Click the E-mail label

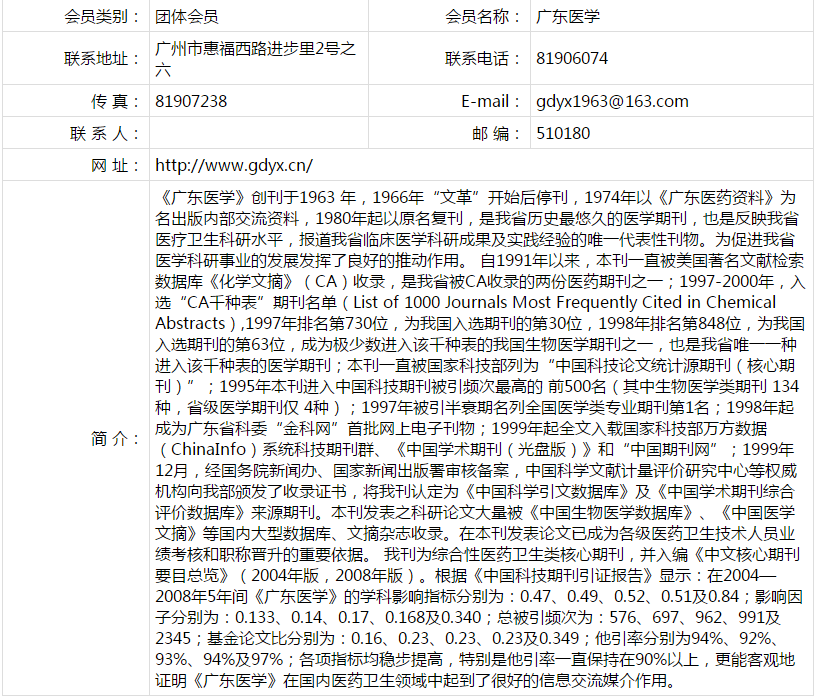[x=490, y=101]
